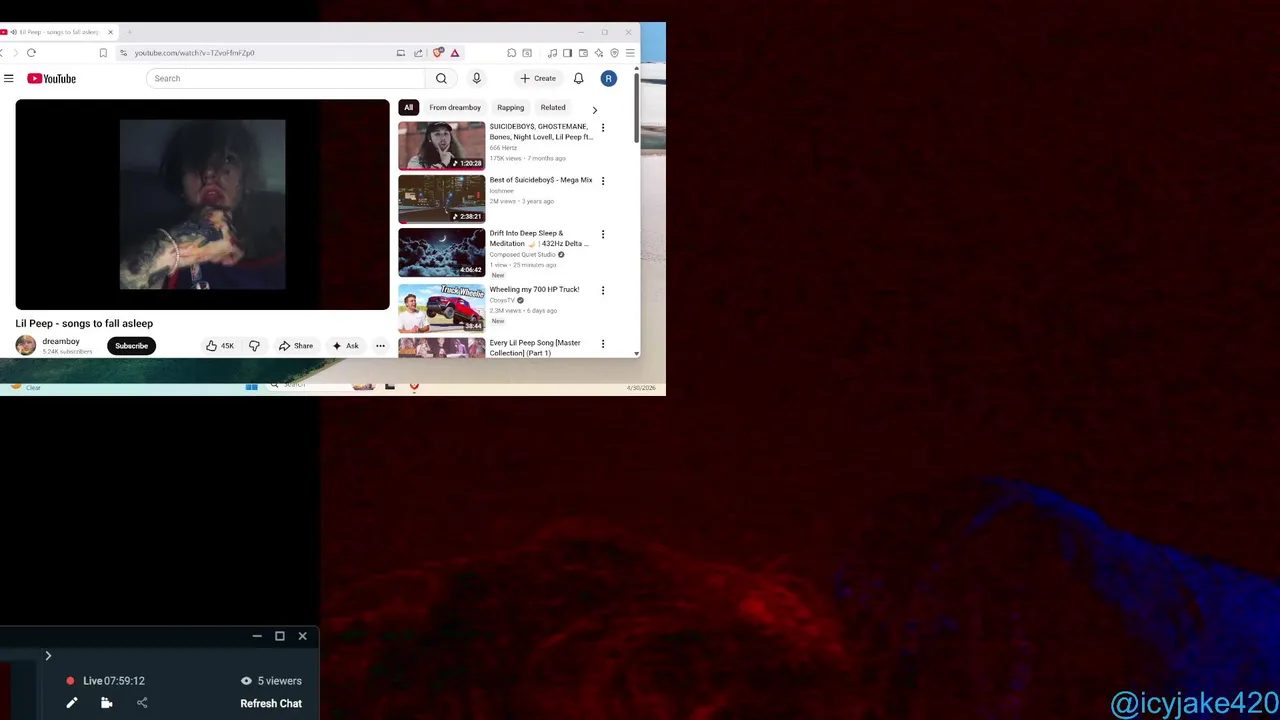
Task: Open 'Every Lil Peep Song [Master Collection]' title
Action: (x=535, y=348)
